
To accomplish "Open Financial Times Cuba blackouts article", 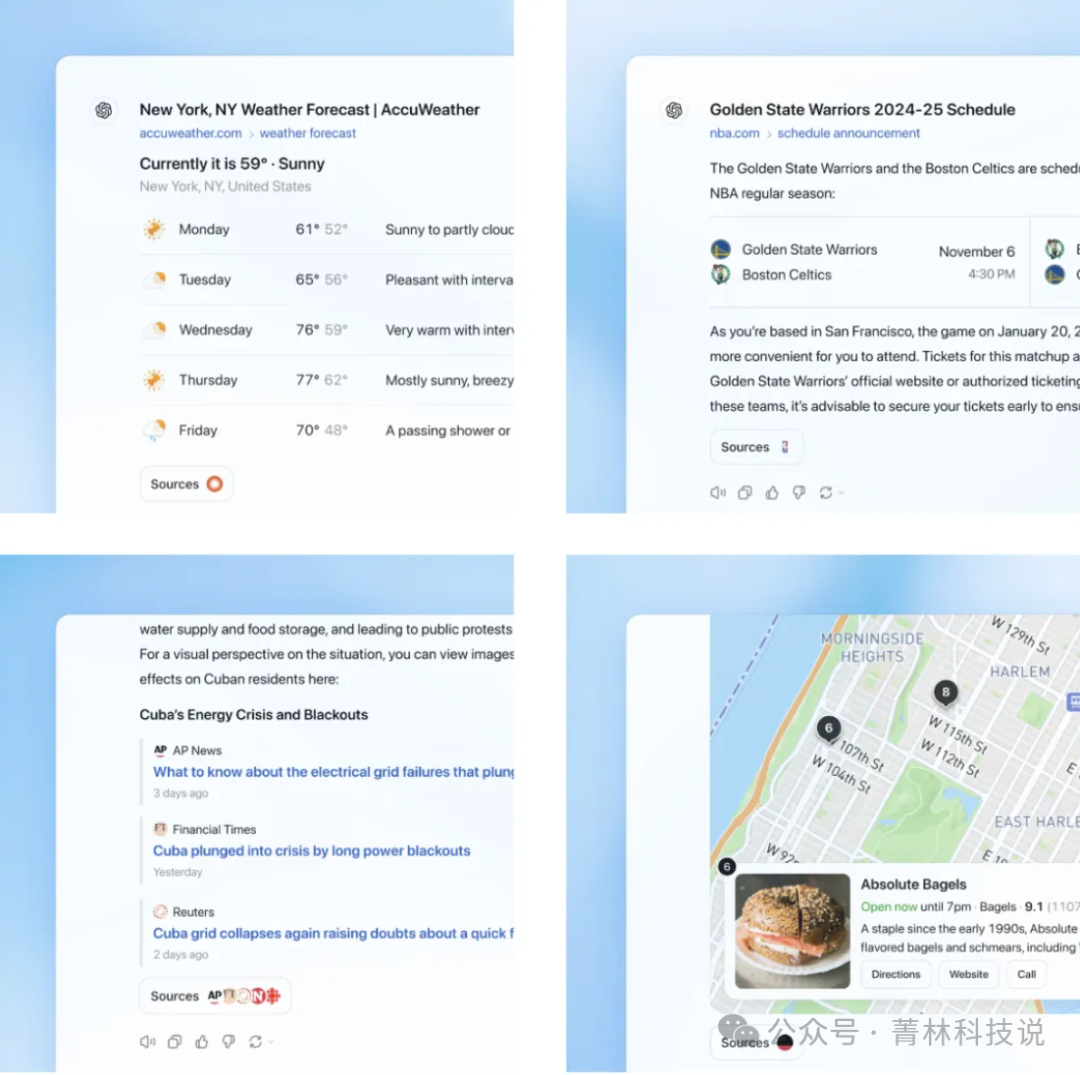I will [x=311, y=851].
